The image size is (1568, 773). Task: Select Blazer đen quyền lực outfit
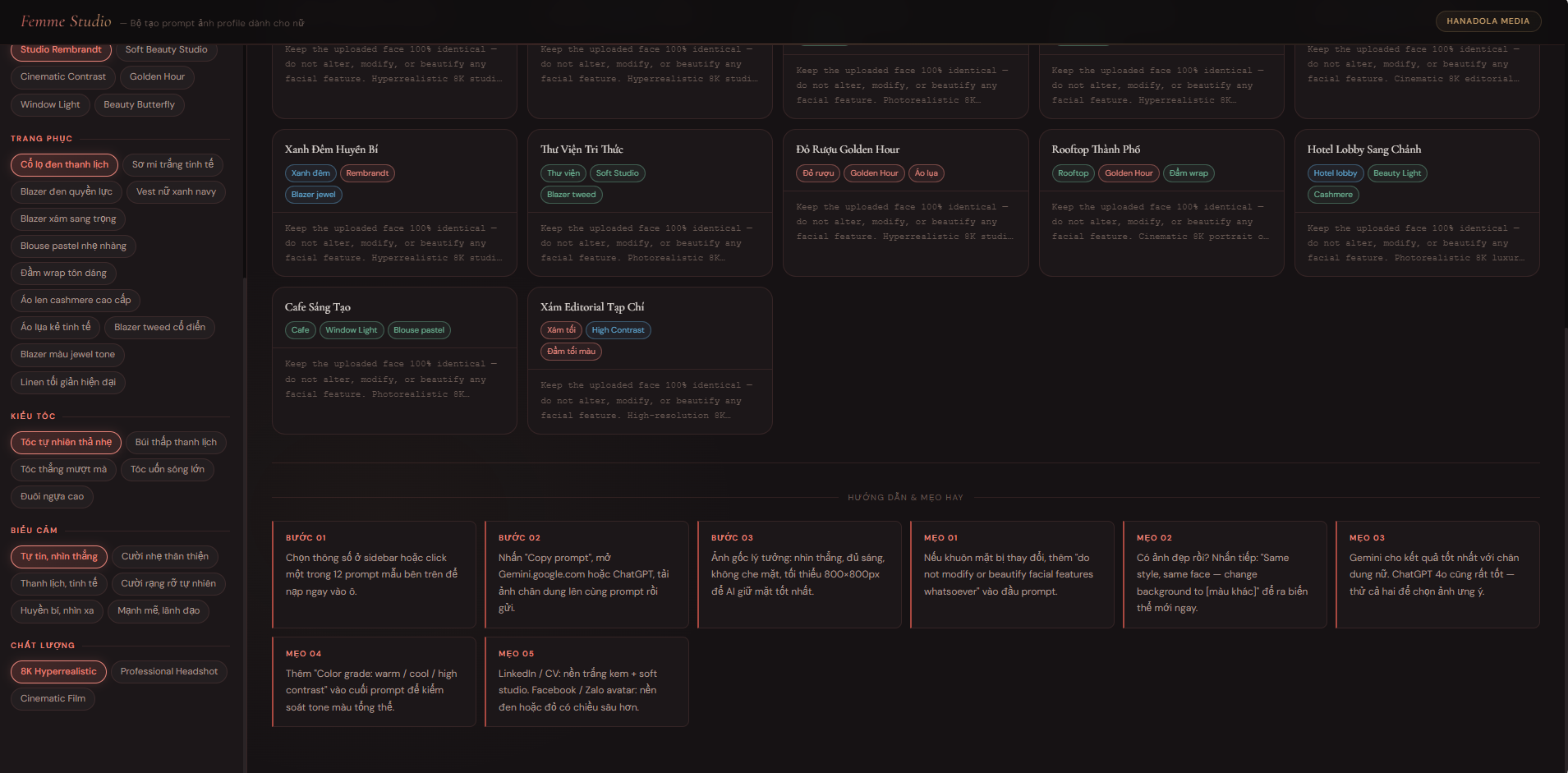67,192
